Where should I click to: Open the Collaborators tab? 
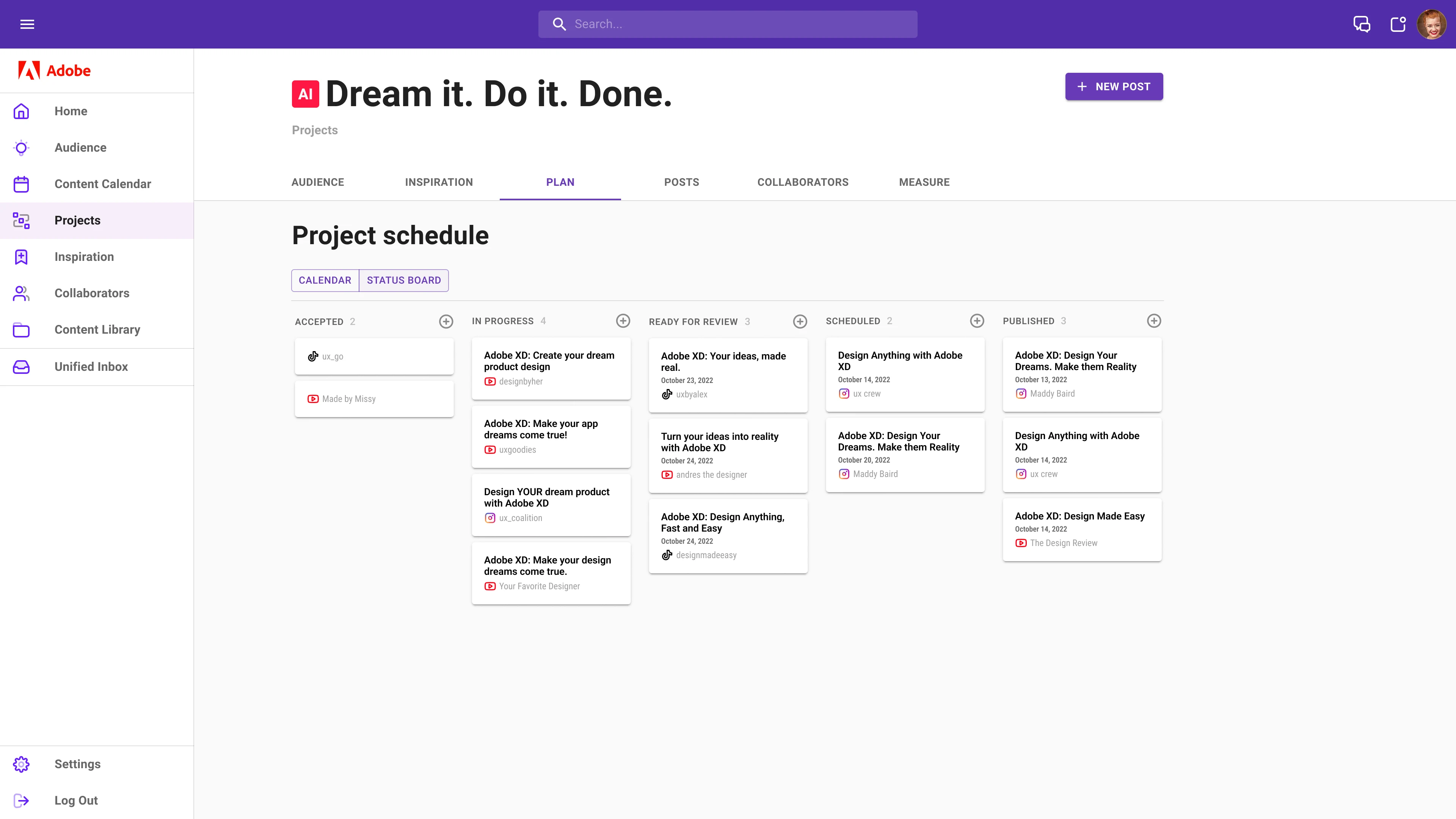[803, 182]
